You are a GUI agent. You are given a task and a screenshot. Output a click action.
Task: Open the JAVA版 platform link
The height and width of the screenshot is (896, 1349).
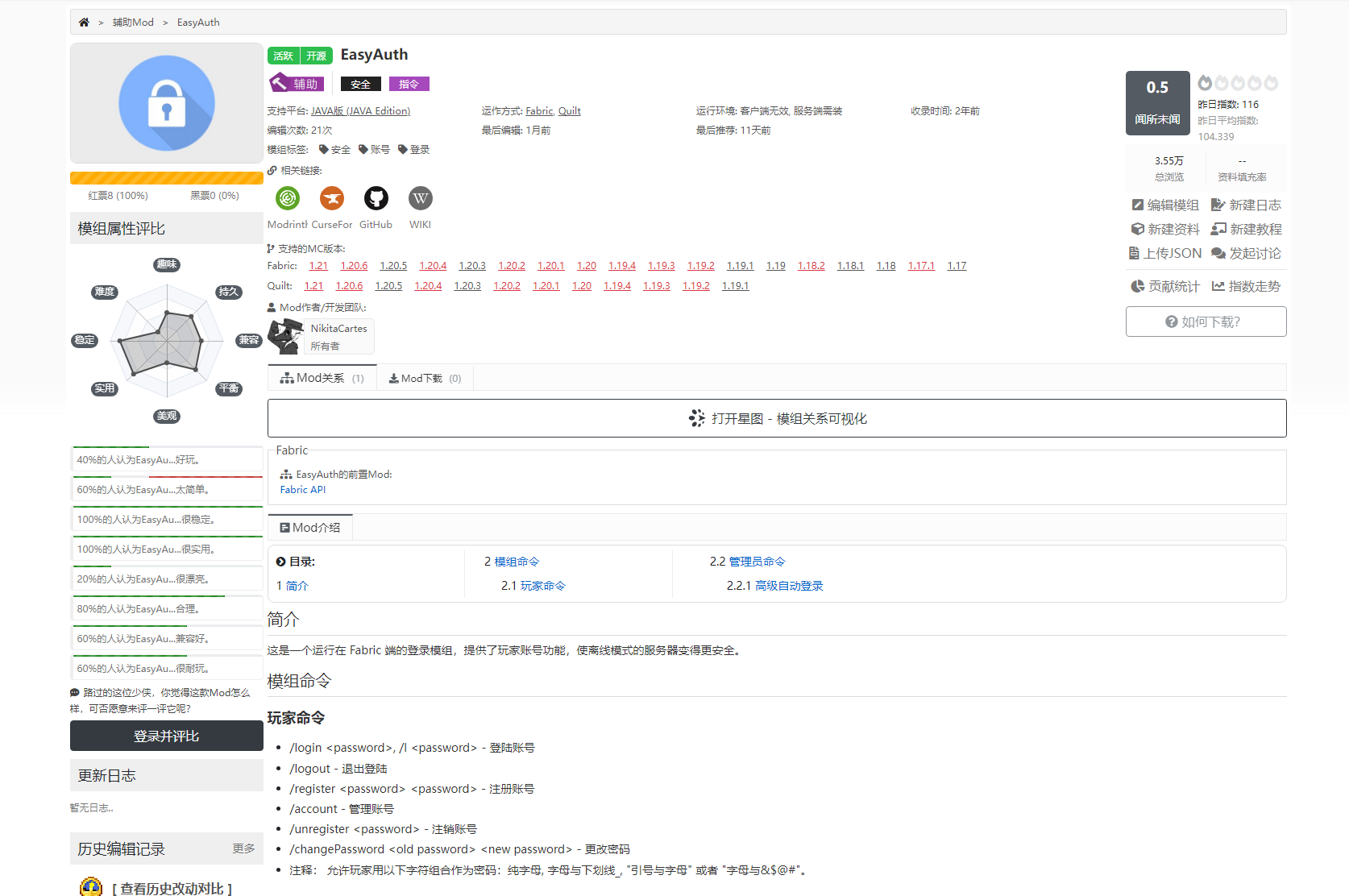pos(361,111)
